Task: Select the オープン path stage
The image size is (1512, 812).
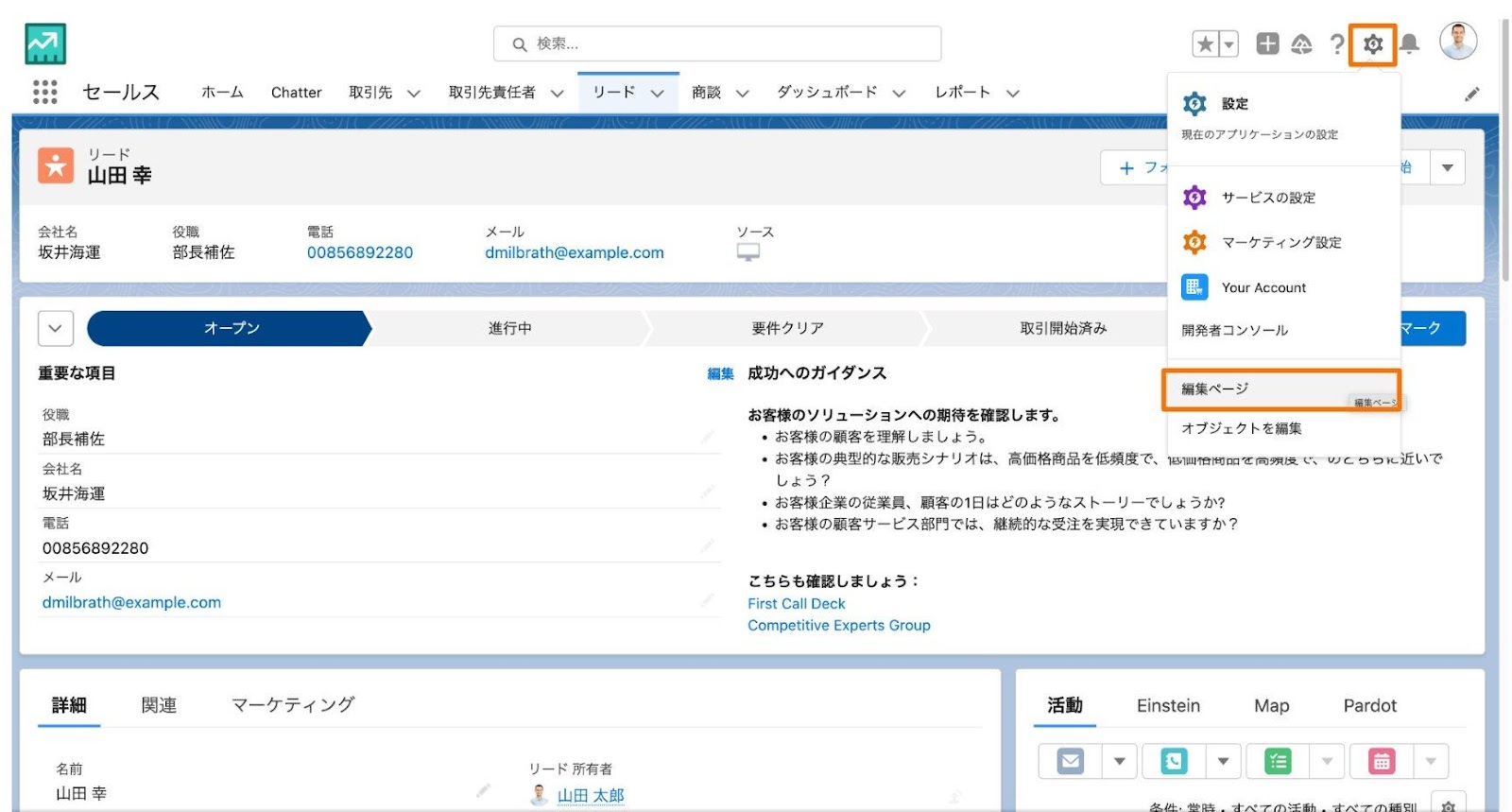Action: coord(231,328)
